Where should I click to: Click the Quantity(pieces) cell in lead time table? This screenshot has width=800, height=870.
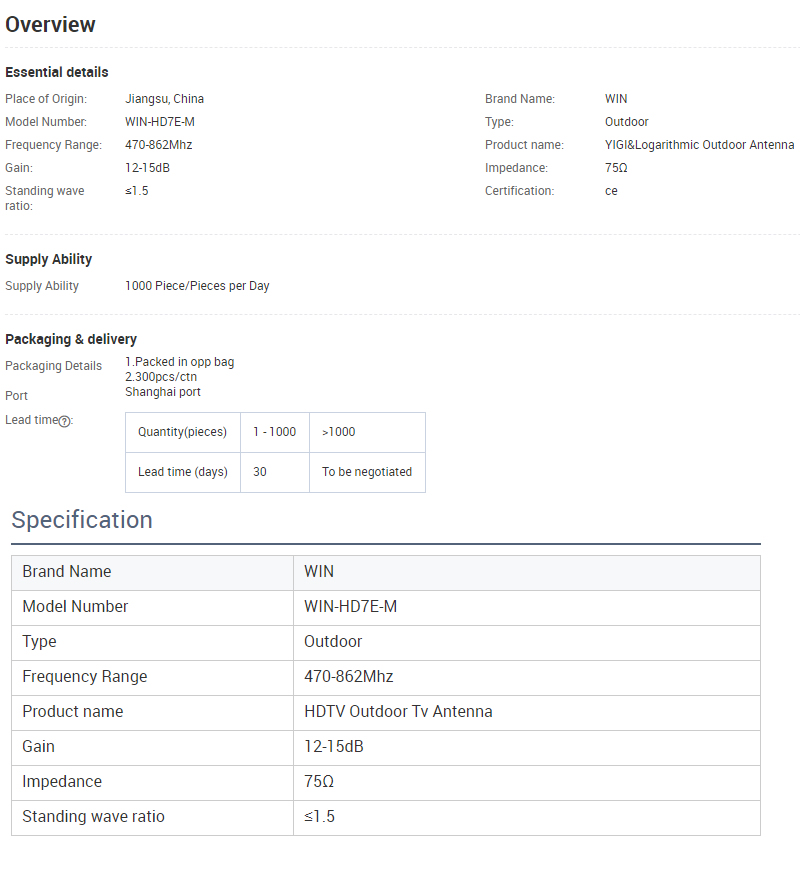coord(182,432)
